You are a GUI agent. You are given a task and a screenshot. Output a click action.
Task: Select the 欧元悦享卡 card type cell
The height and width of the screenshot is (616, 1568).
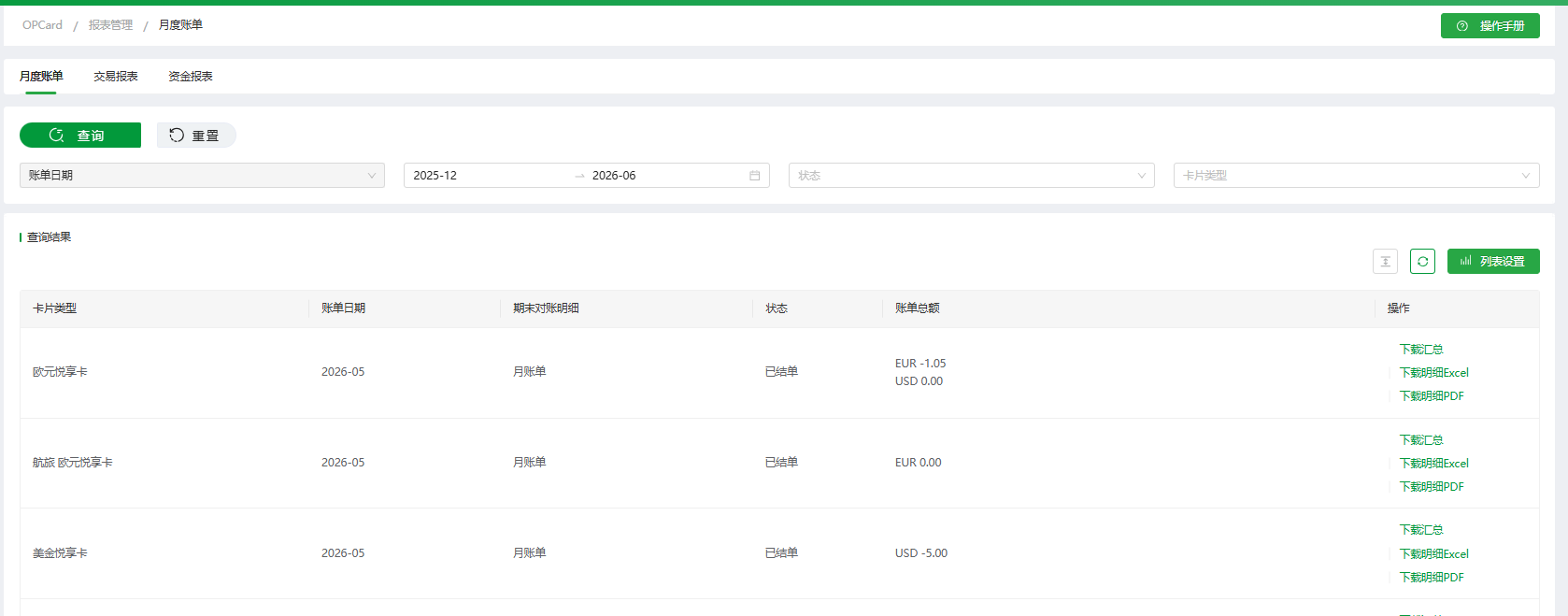(x=60, y=372)
